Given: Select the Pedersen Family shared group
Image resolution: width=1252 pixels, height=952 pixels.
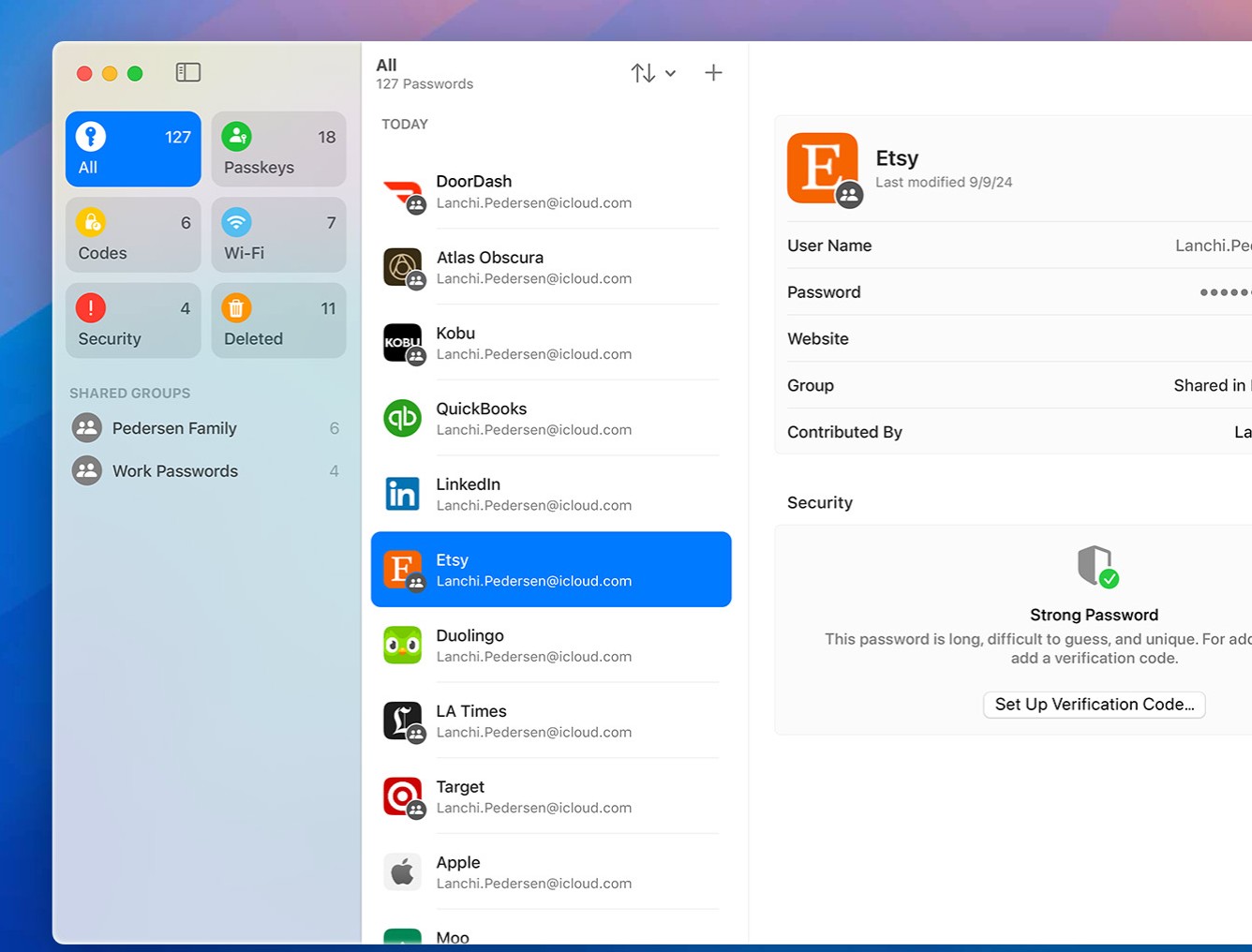Looking at the screenshot, I should tap(206, 428).
